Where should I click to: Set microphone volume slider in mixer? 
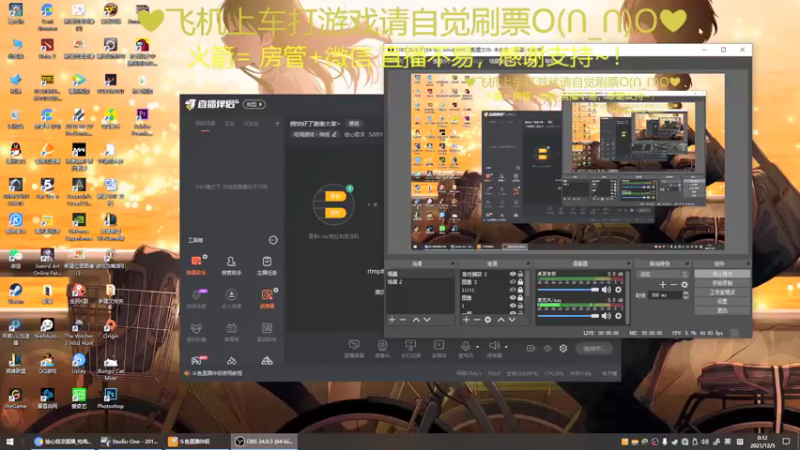click(568, 316)
